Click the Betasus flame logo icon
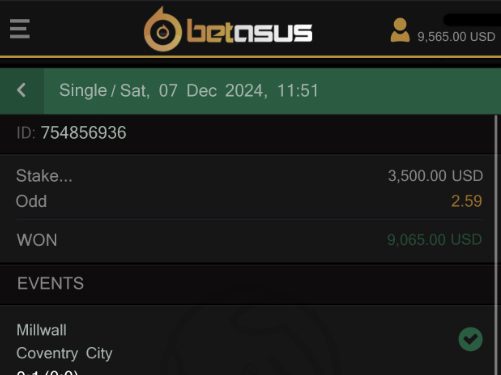The image size is (501, 375). coord(163,30)
